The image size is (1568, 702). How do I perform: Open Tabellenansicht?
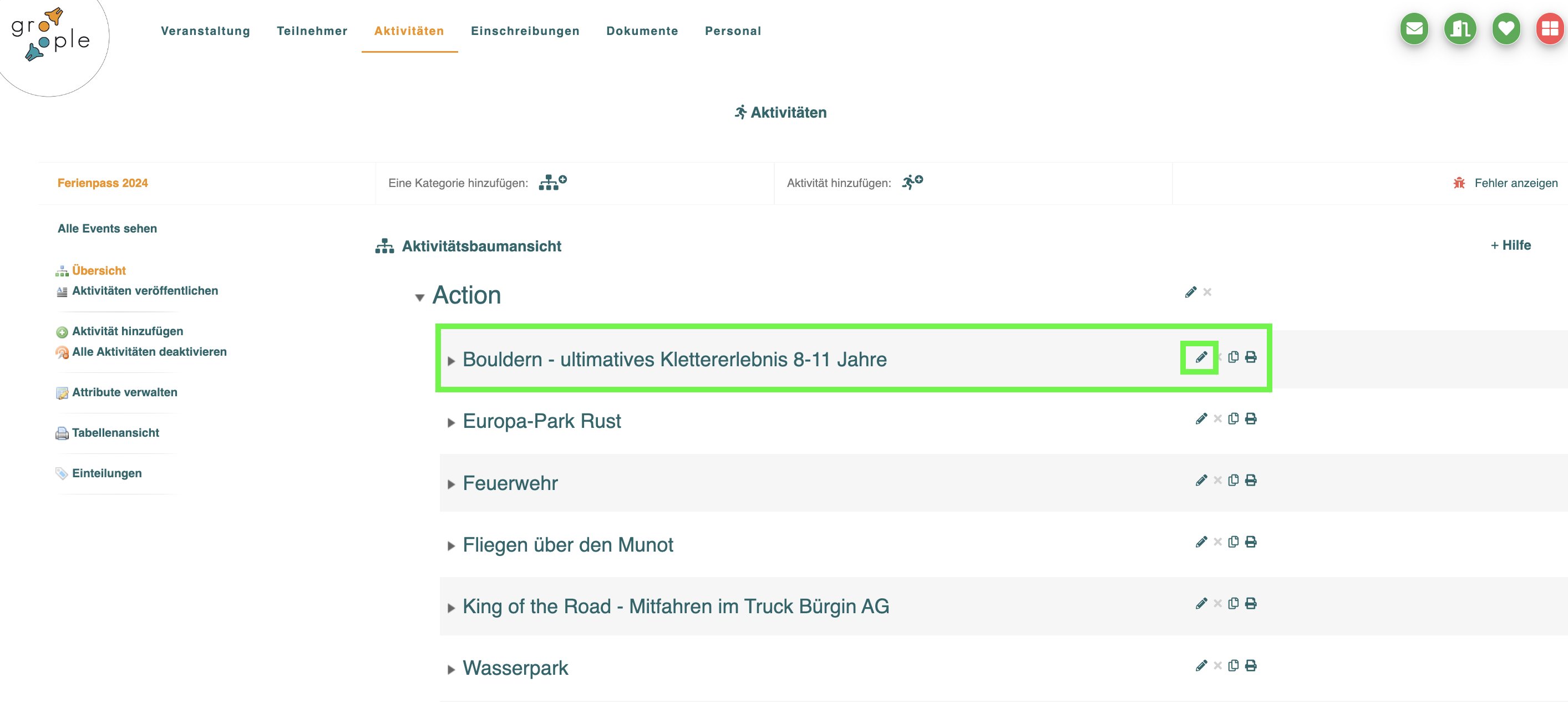(x=116, y=433)
